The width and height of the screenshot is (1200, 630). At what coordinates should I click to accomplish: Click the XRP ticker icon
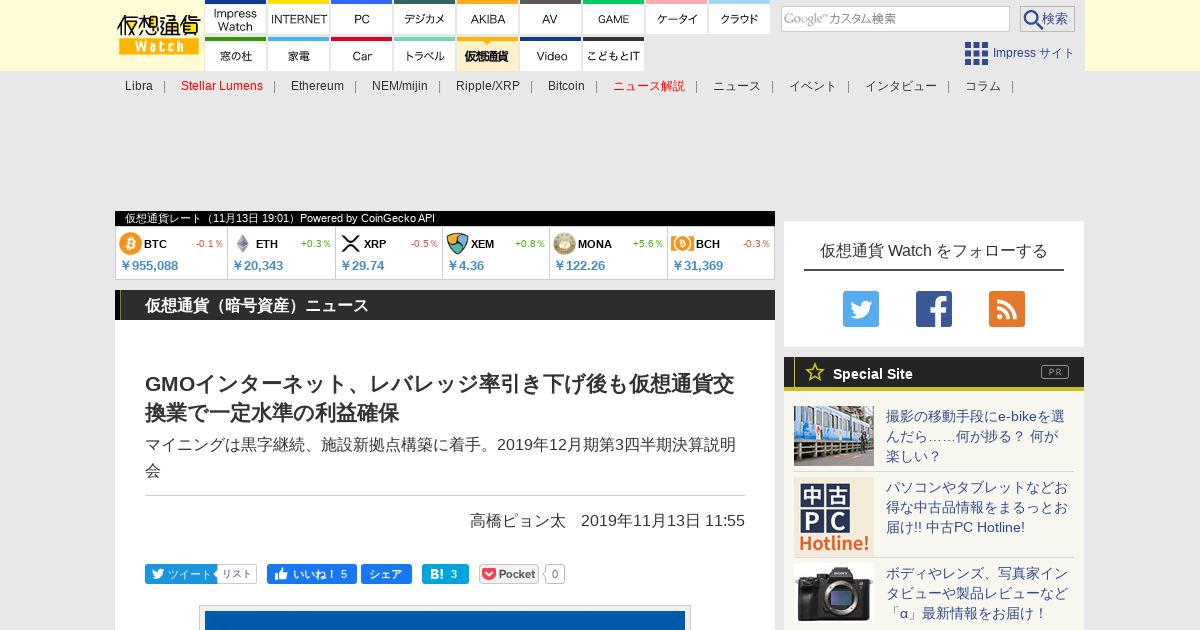(x=350, y=244)
